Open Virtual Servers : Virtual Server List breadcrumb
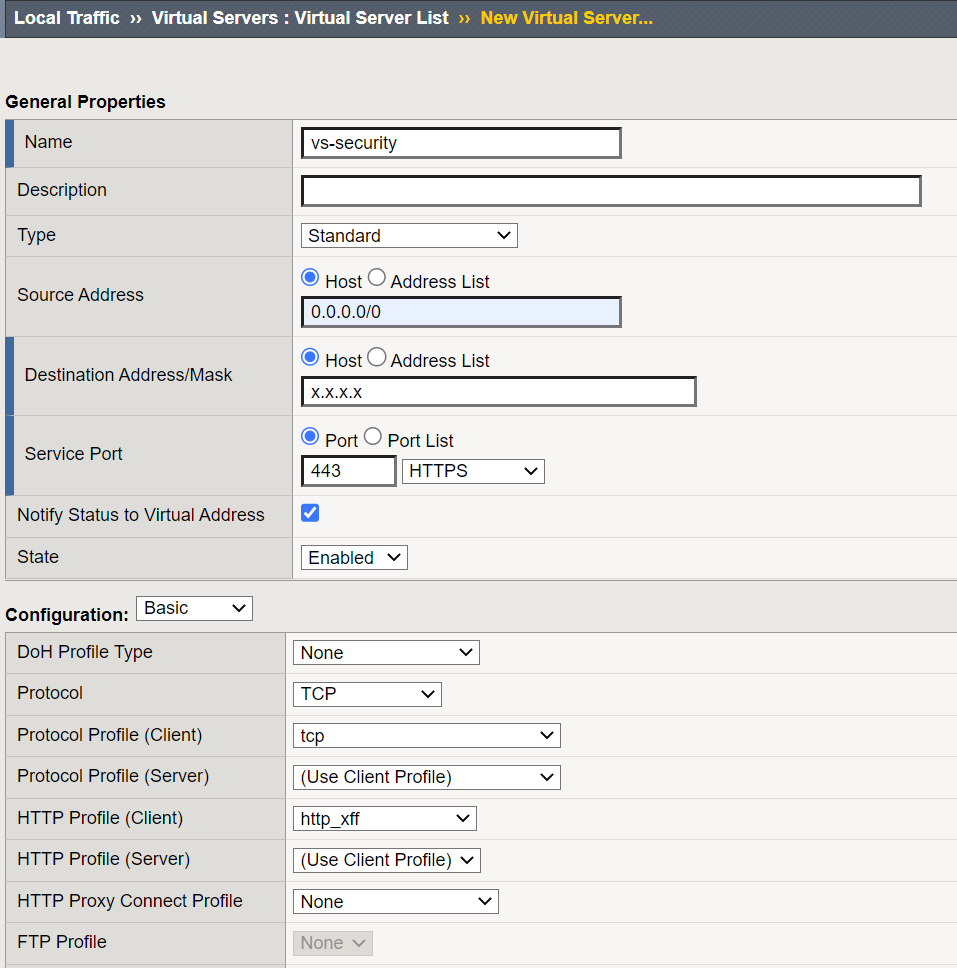This screenshot has width=957, height=968. coord(300,18)
